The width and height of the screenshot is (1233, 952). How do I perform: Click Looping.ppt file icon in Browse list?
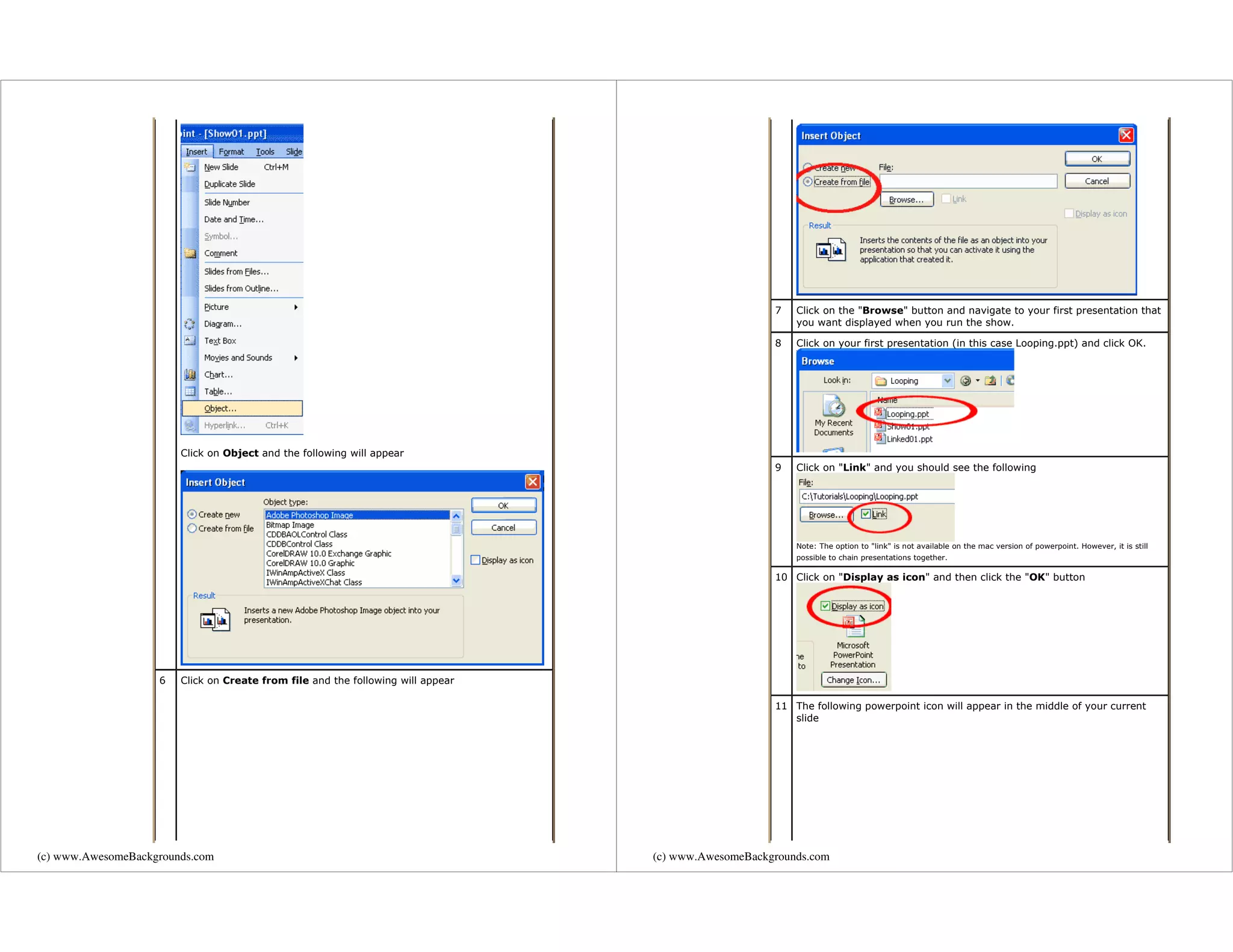pyautogui.click(x=880, y=413)
